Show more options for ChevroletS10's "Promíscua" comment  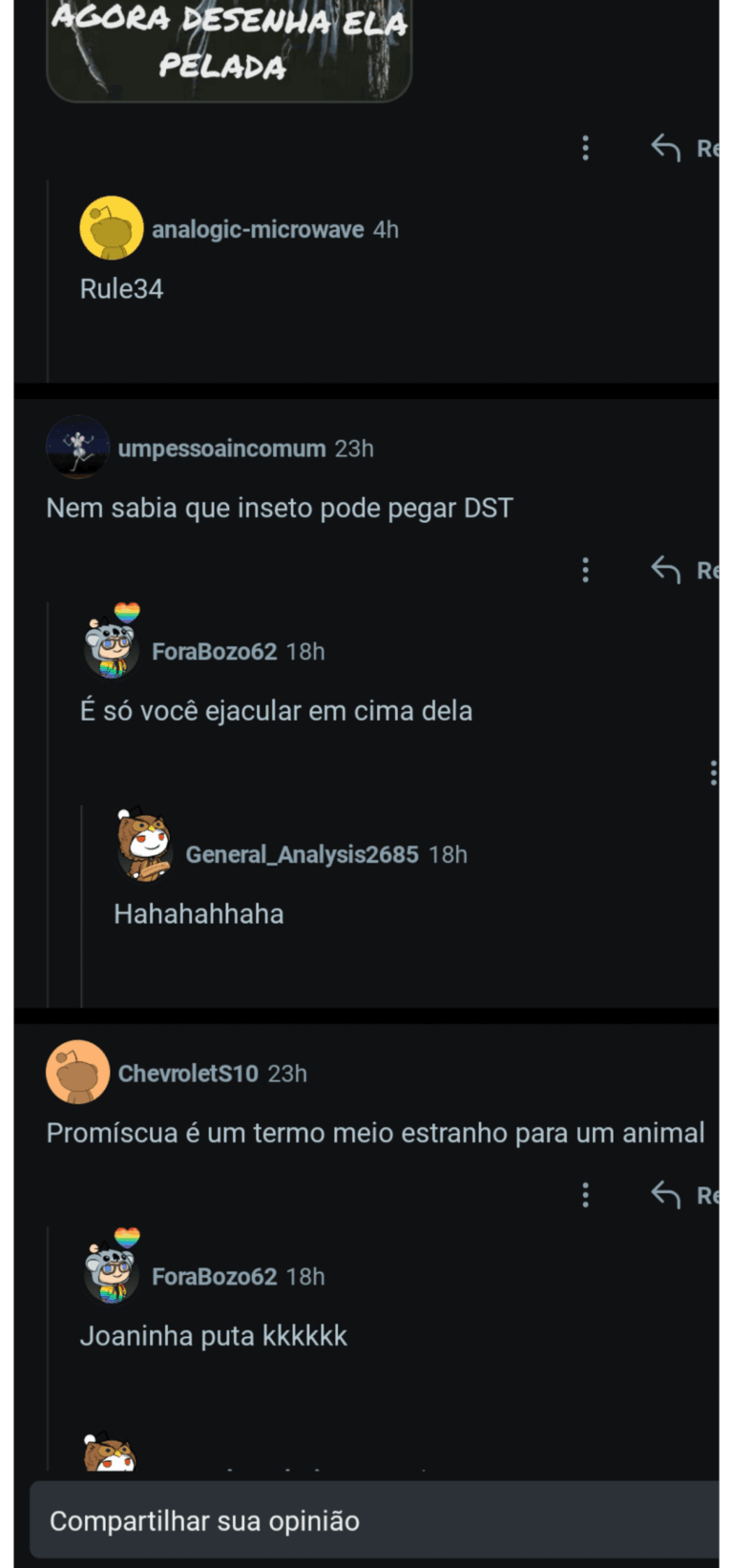pos(585,1195)
